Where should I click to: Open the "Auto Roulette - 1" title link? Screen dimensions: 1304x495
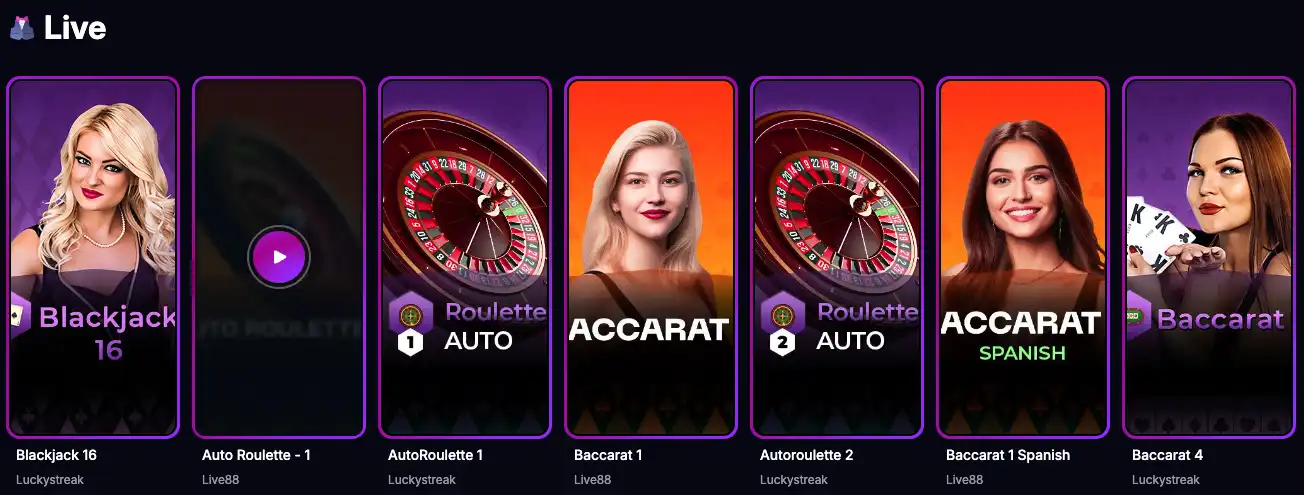[256, 455]
